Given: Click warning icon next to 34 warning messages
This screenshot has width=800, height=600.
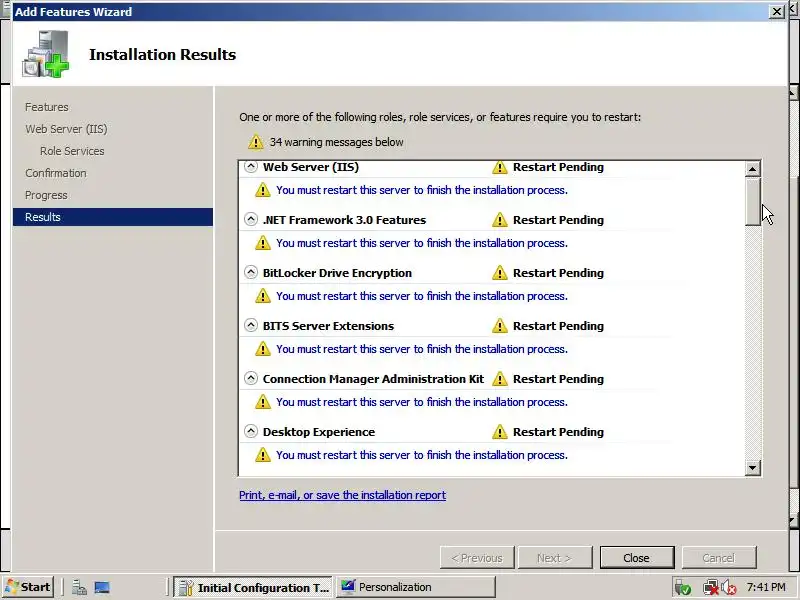Looking at the screenshot, I should pyautogui.click(x=256, y=142).
